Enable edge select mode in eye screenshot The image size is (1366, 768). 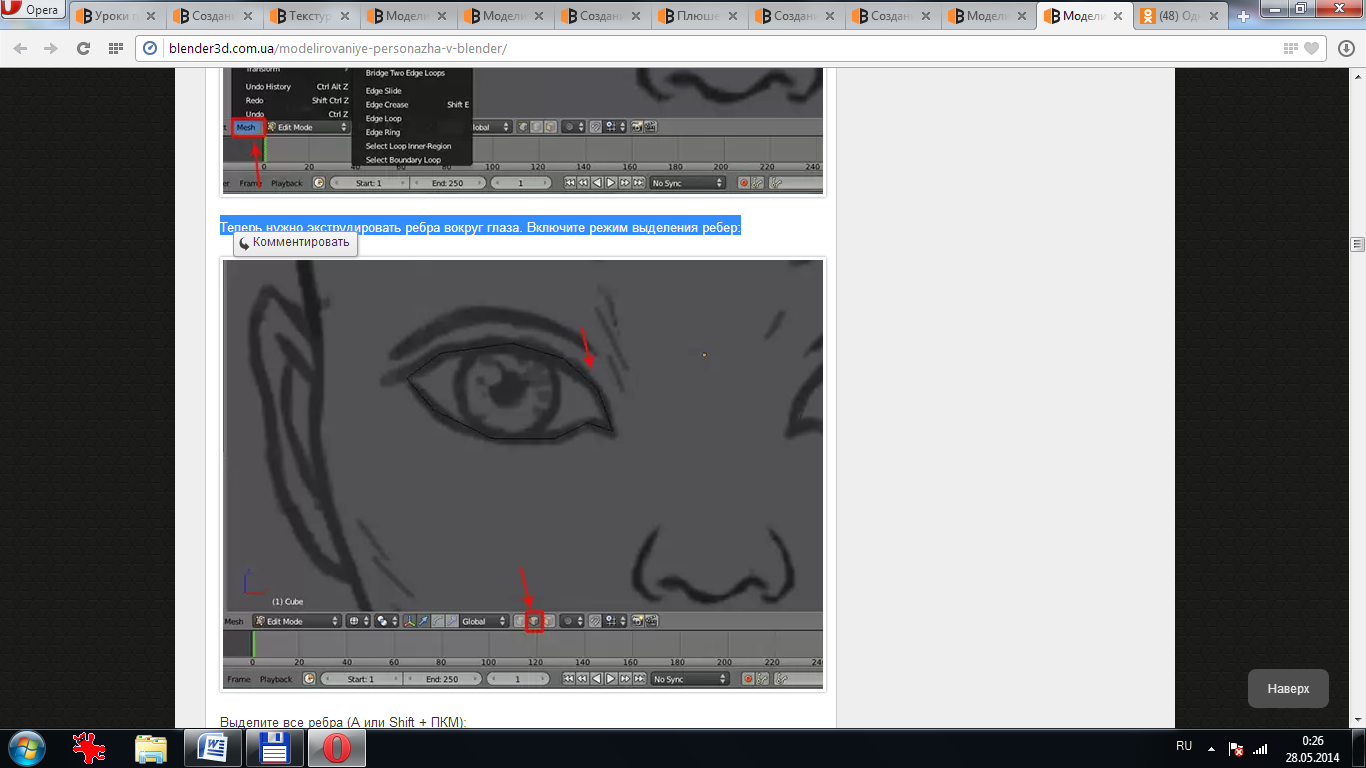(534, 621)
